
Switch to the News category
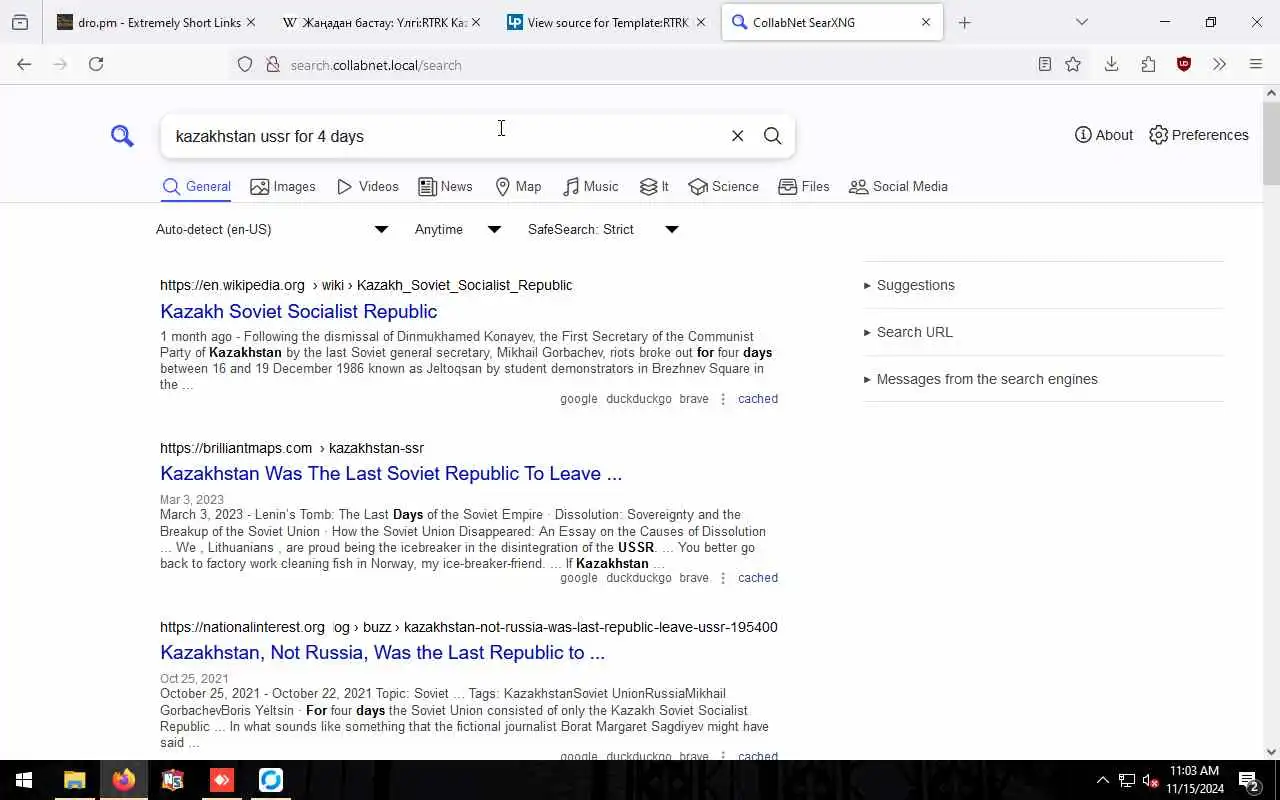click(x=445, y=187)
